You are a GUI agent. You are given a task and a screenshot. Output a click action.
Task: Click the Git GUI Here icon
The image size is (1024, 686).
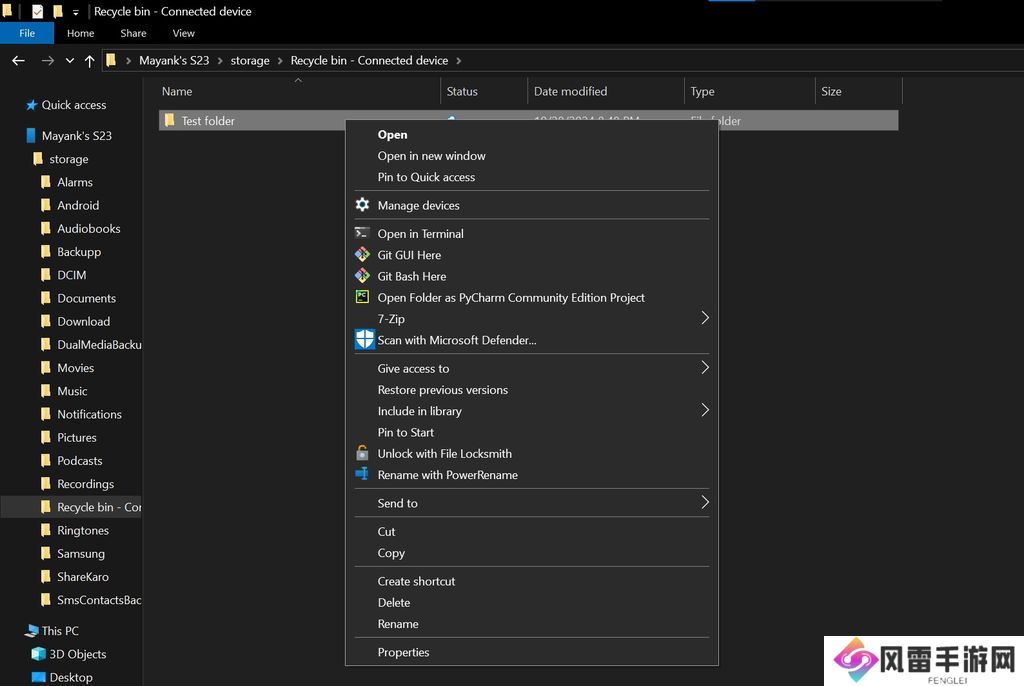(362, 255)
